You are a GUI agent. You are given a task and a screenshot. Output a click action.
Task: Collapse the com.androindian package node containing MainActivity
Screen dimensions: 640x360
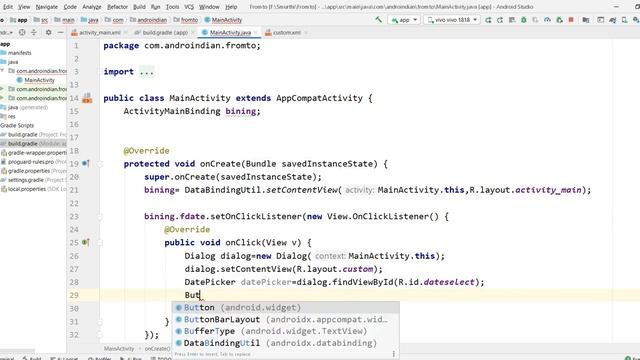pos(2,71)
